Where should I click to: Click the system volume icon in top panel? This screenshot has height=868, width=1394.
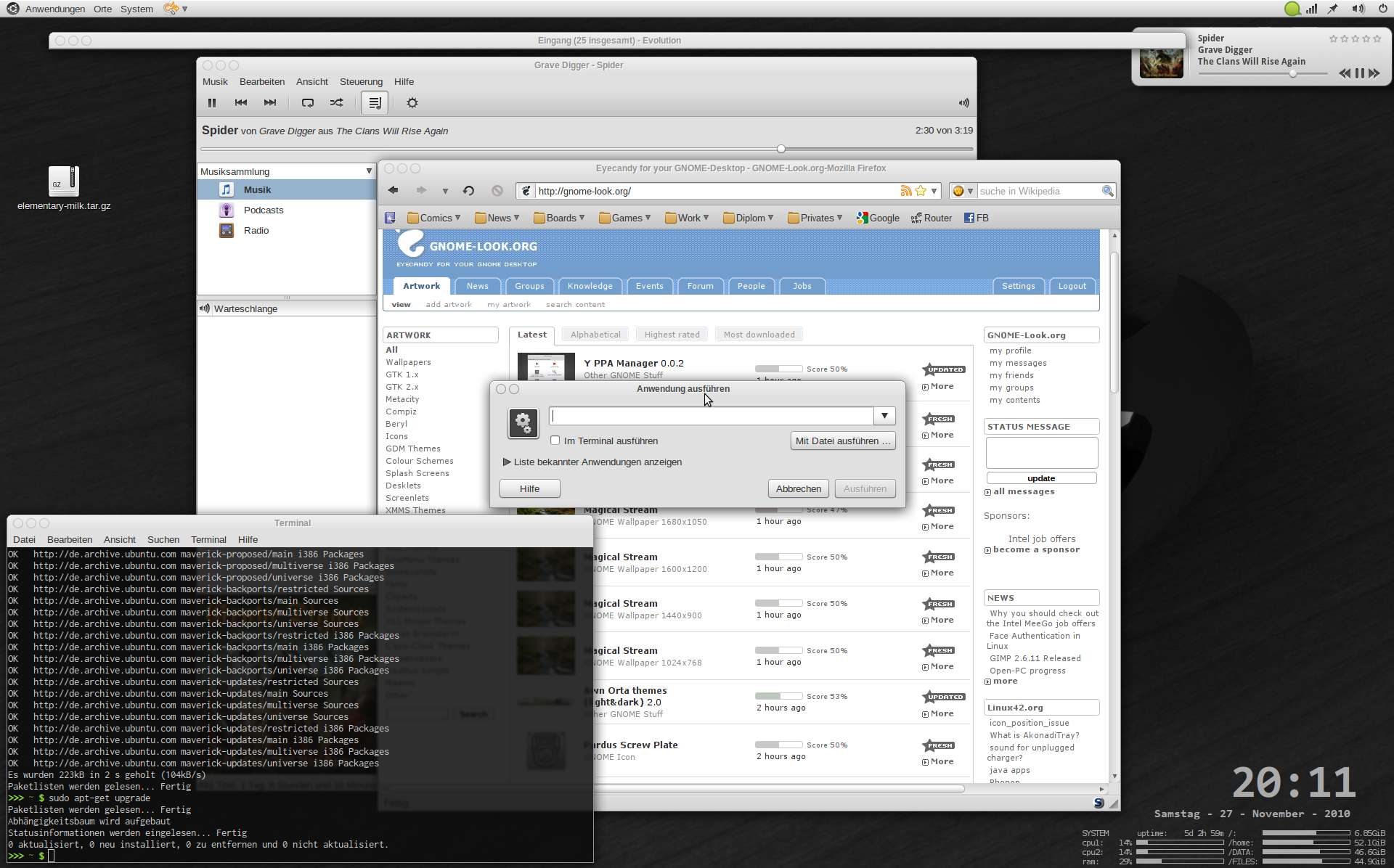[1358, 9]
